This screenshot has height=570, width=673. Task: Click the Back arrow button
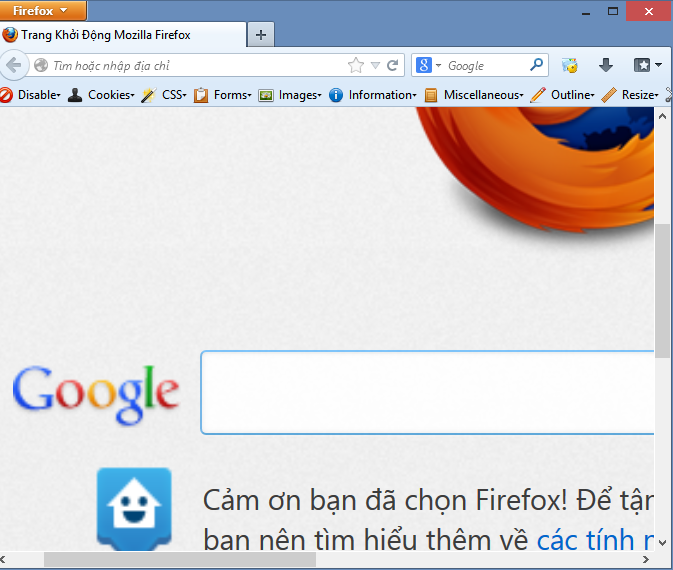(x=14, y=66)
